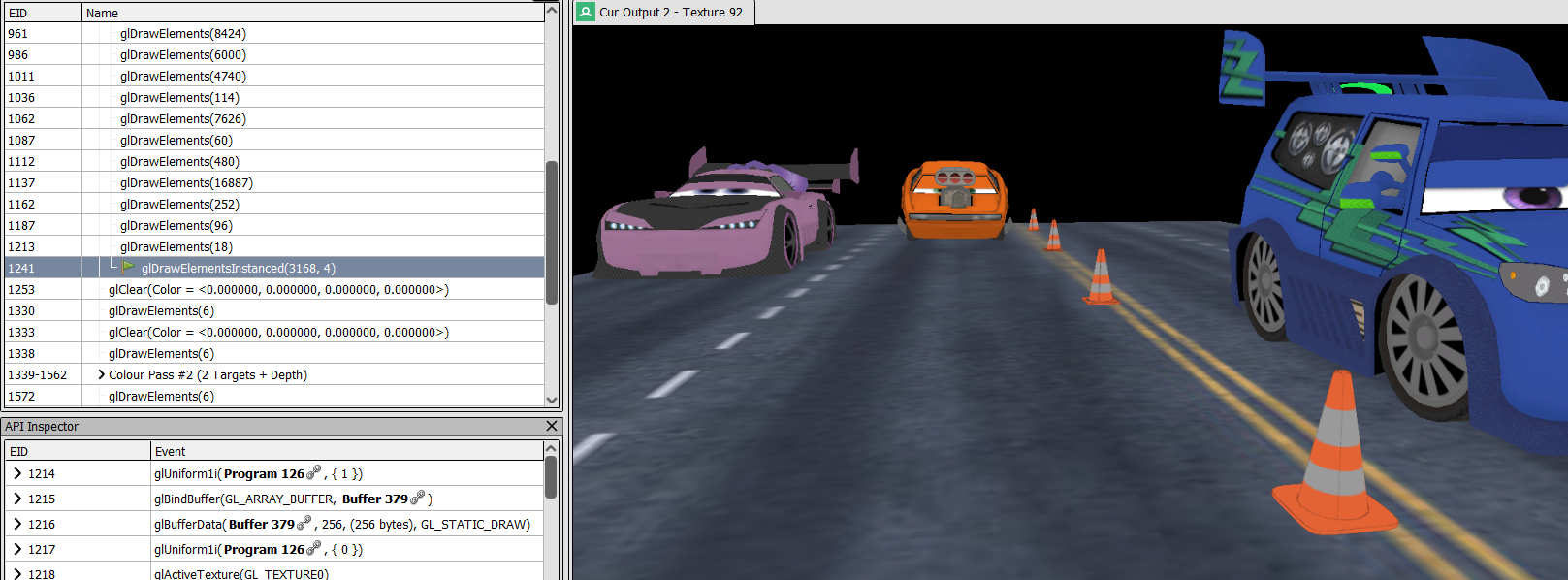1568x580 pixels.
Task: Select glDrawElements(8424) at EID 961
Action: point(183,33)
